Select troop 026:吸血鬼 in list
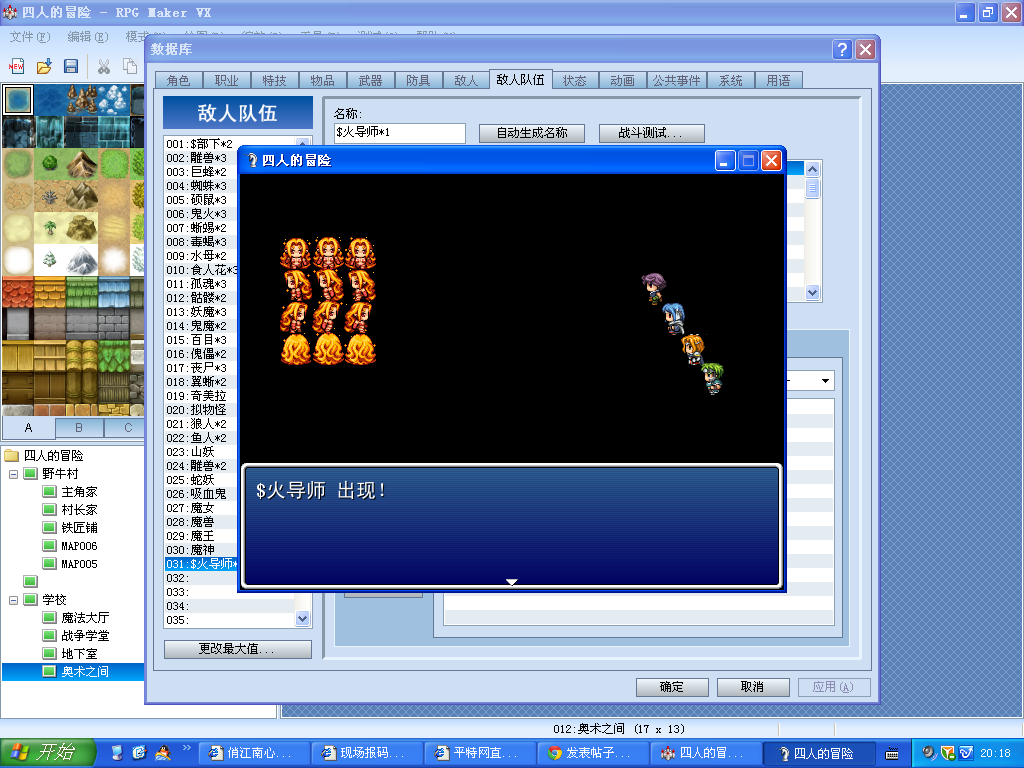 [200, 494]
